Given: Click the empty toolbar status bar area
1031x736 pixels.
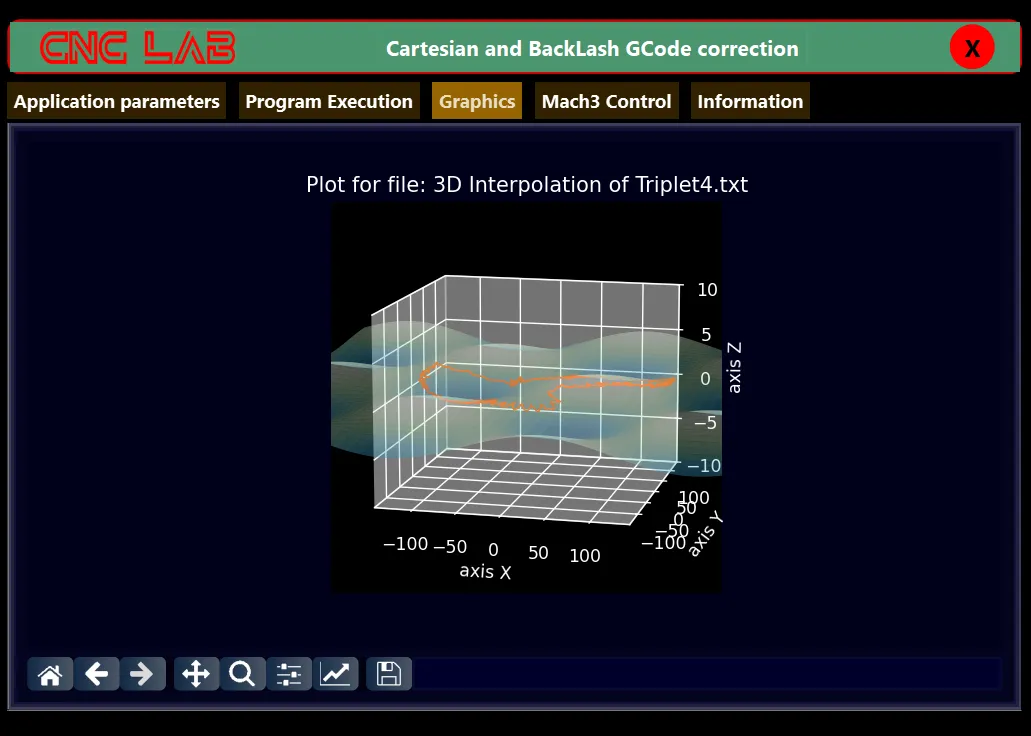Looking at the screenshot, I should (x=705, y=674).
